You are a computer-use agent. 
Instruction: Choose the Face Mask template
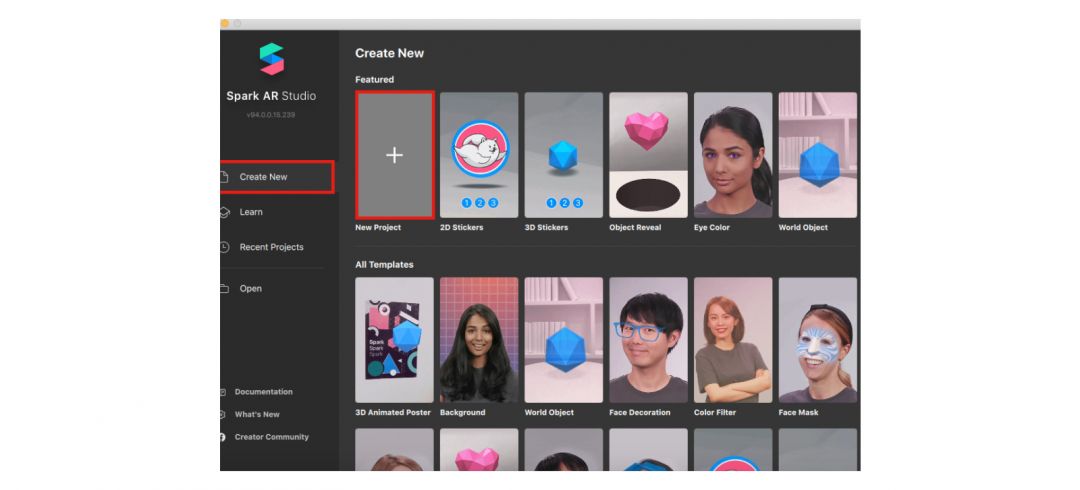(x=817, y=340)
